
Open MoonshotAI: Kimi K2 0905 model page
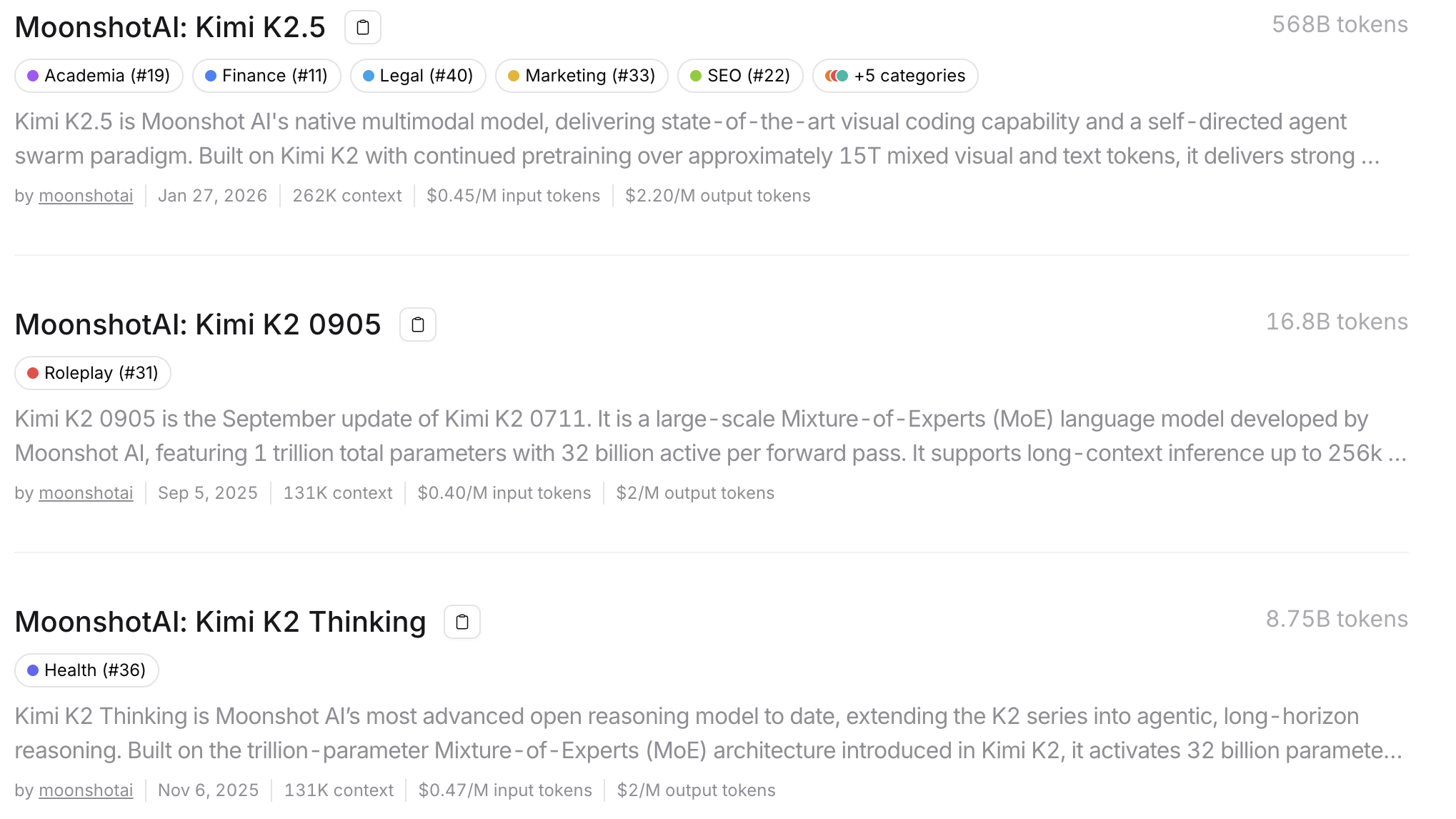[198, 324]
